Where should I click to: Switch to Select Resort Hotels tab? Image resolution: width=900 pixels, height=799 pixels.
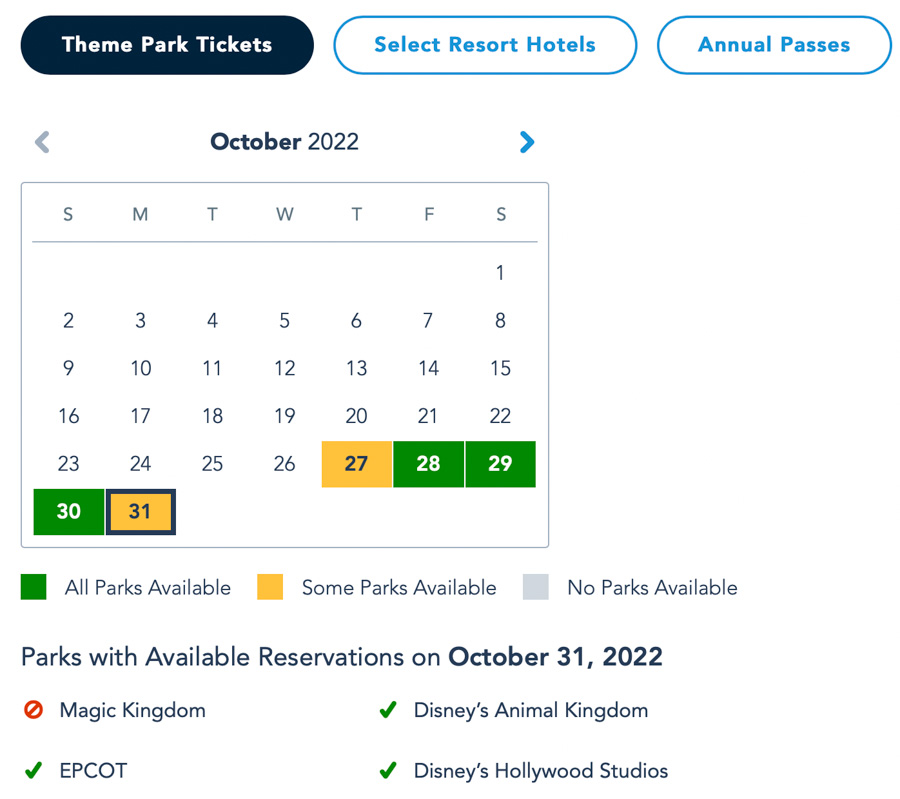point(485,45)
